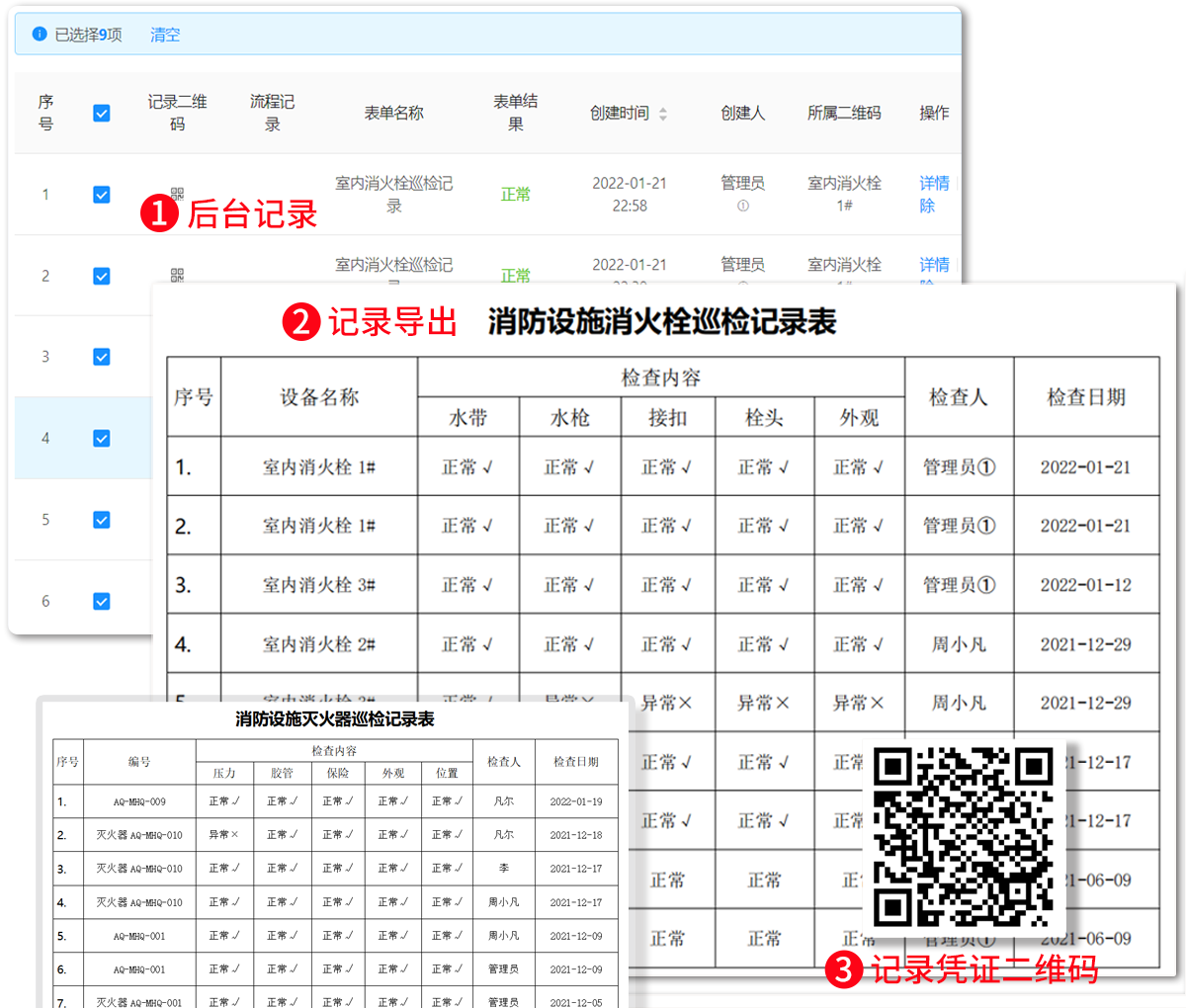Click the blue info icon beside "已选择9项"
The height and width of the screenshot is (1008, 1186).
[39, 34]
